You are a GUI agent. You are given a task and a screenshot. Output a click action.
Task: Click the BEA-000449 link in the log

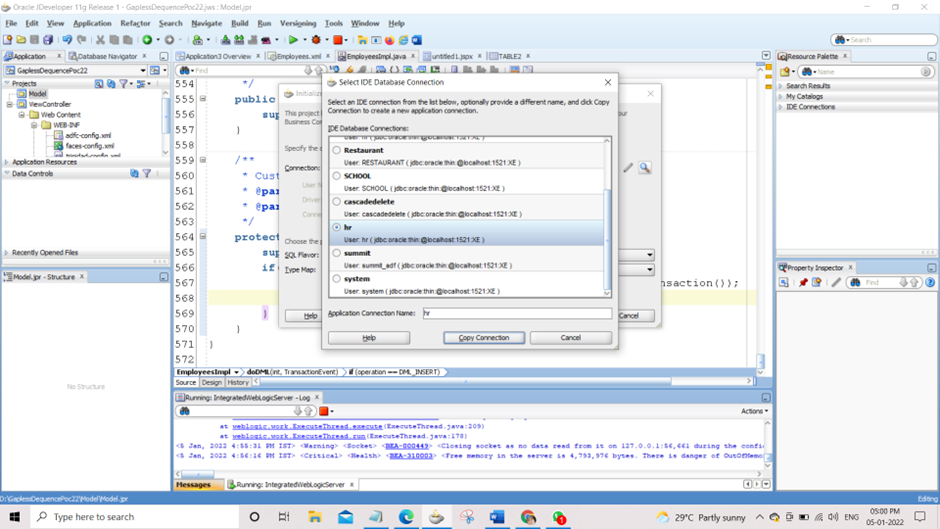tap(406, 446)
